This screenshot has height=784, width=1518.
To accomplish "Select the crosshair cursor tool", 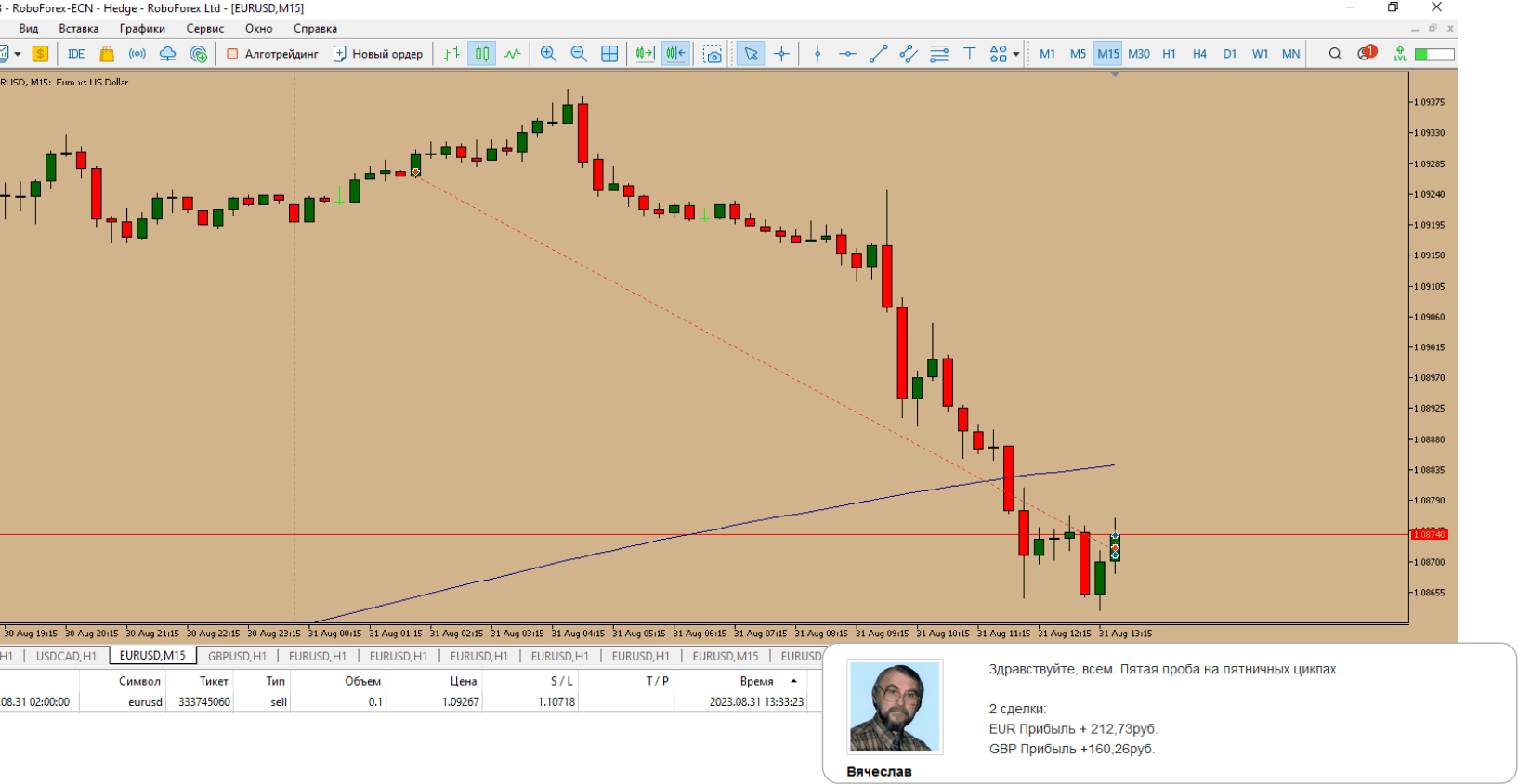I will [781, 54].
